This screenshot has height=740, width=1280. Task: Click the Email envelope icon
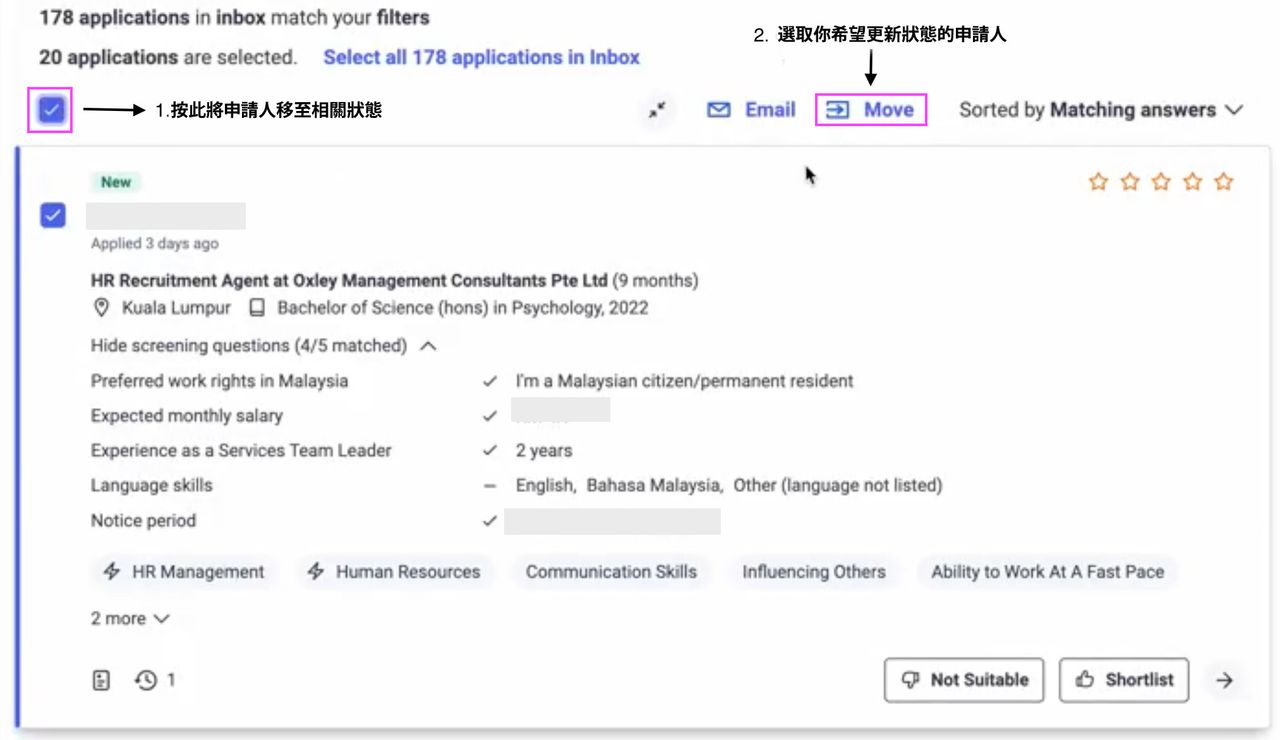[x=718, y=110]
